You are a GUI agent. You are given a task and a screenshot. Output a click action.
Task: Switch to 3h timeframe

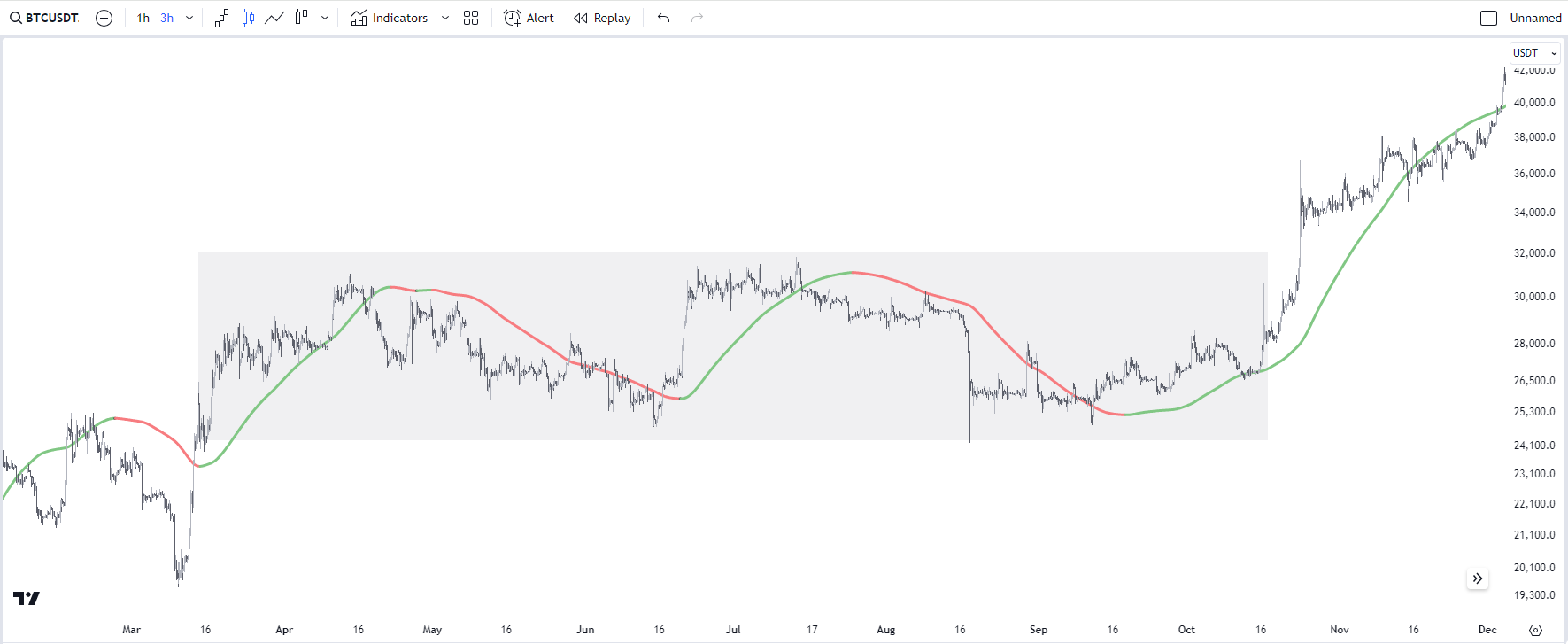[166, 18]
